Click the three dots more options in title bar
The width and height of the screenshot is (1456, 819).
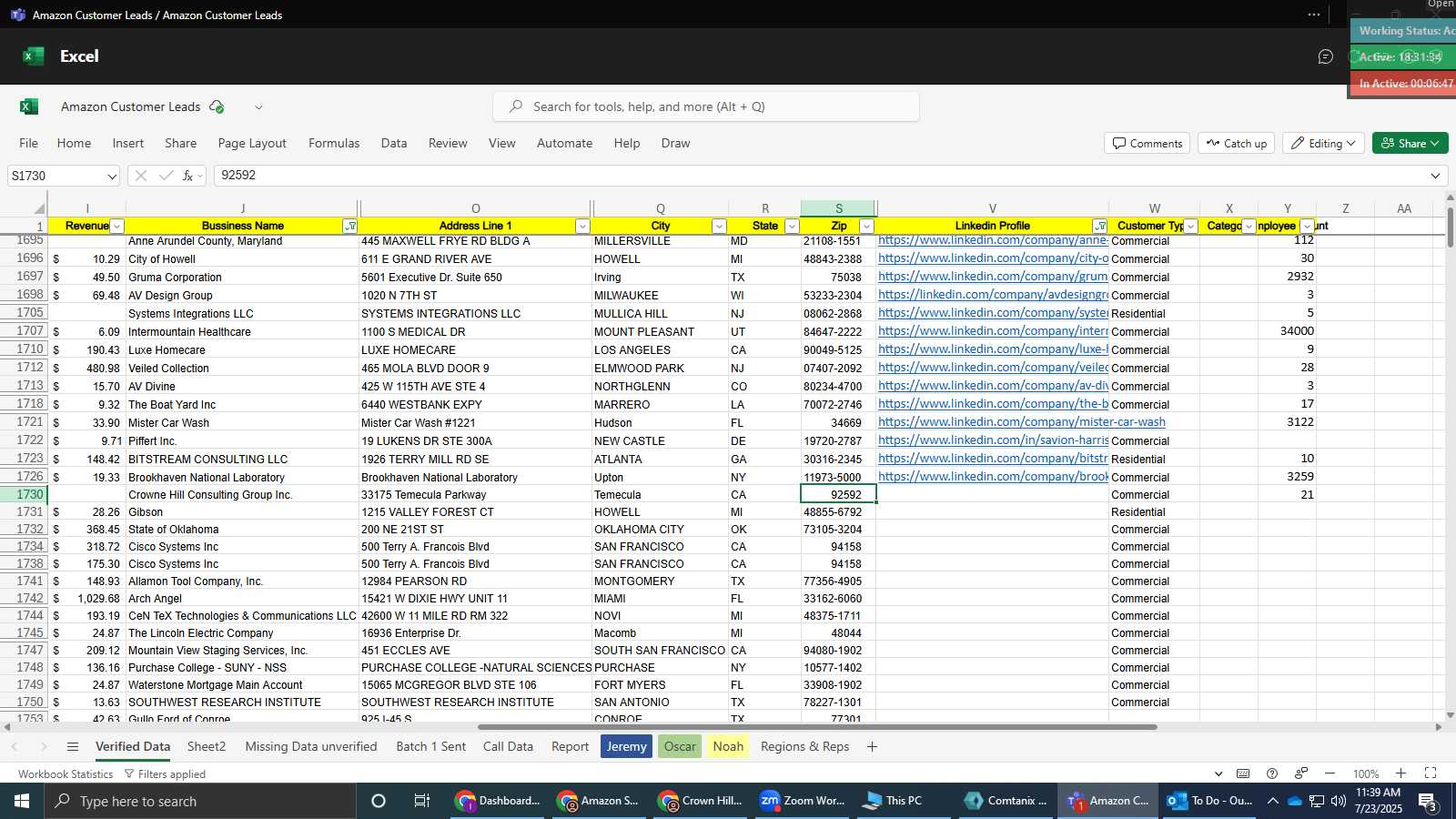point(1313,15)
